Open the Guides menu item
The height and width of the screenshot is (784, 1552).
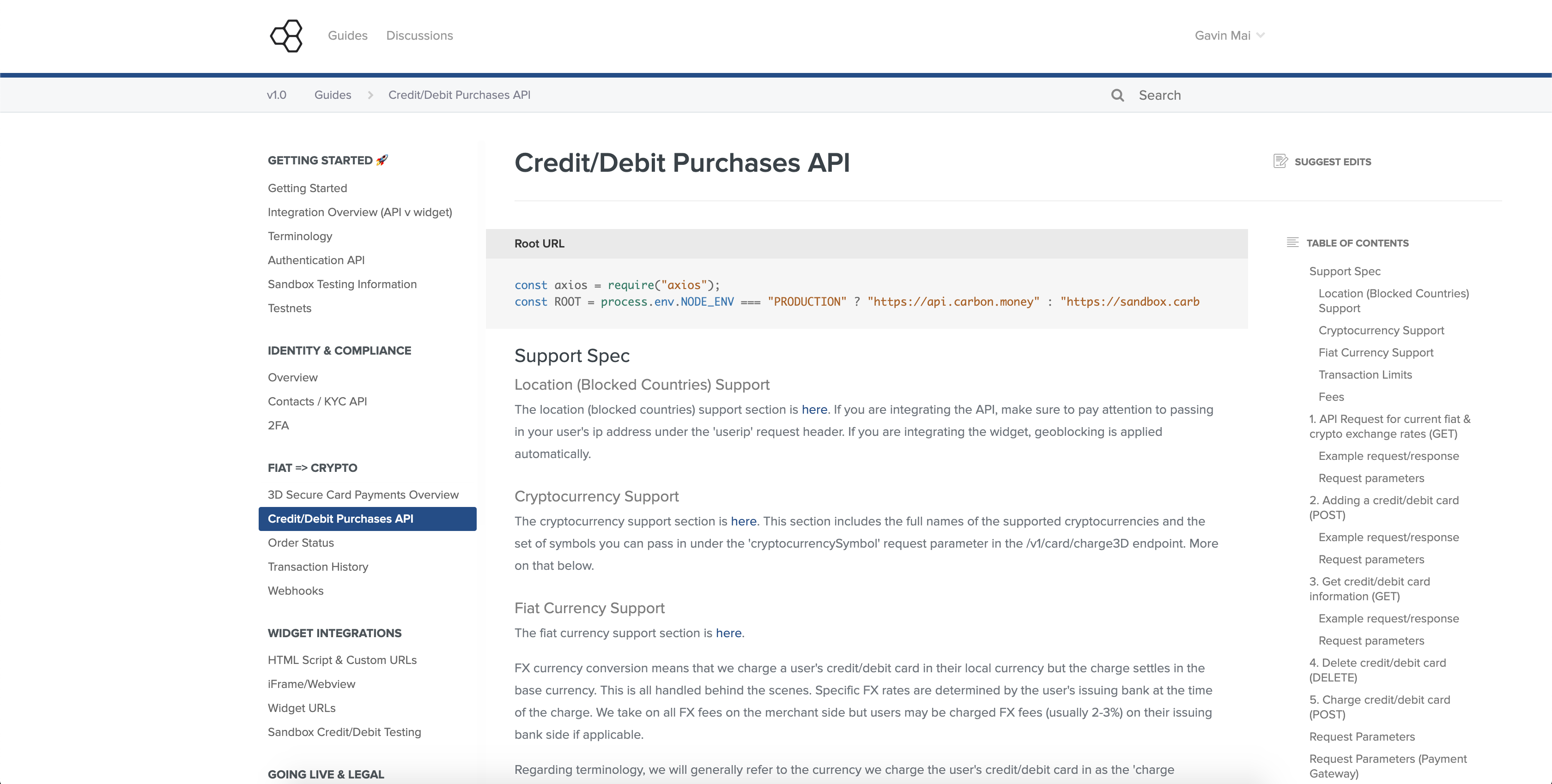point(348,36)
